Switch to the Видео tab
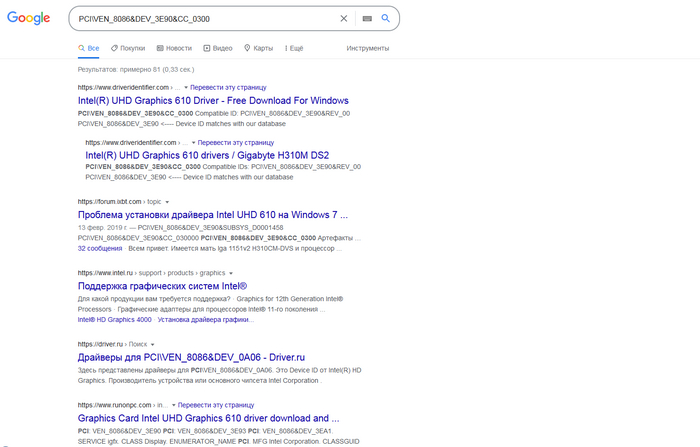 click(218, 48)
